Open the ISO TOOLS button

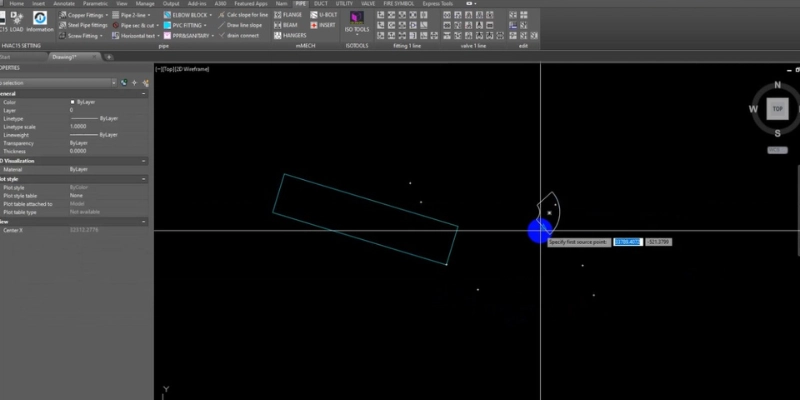pyautogui.click(x=357, y=23)
